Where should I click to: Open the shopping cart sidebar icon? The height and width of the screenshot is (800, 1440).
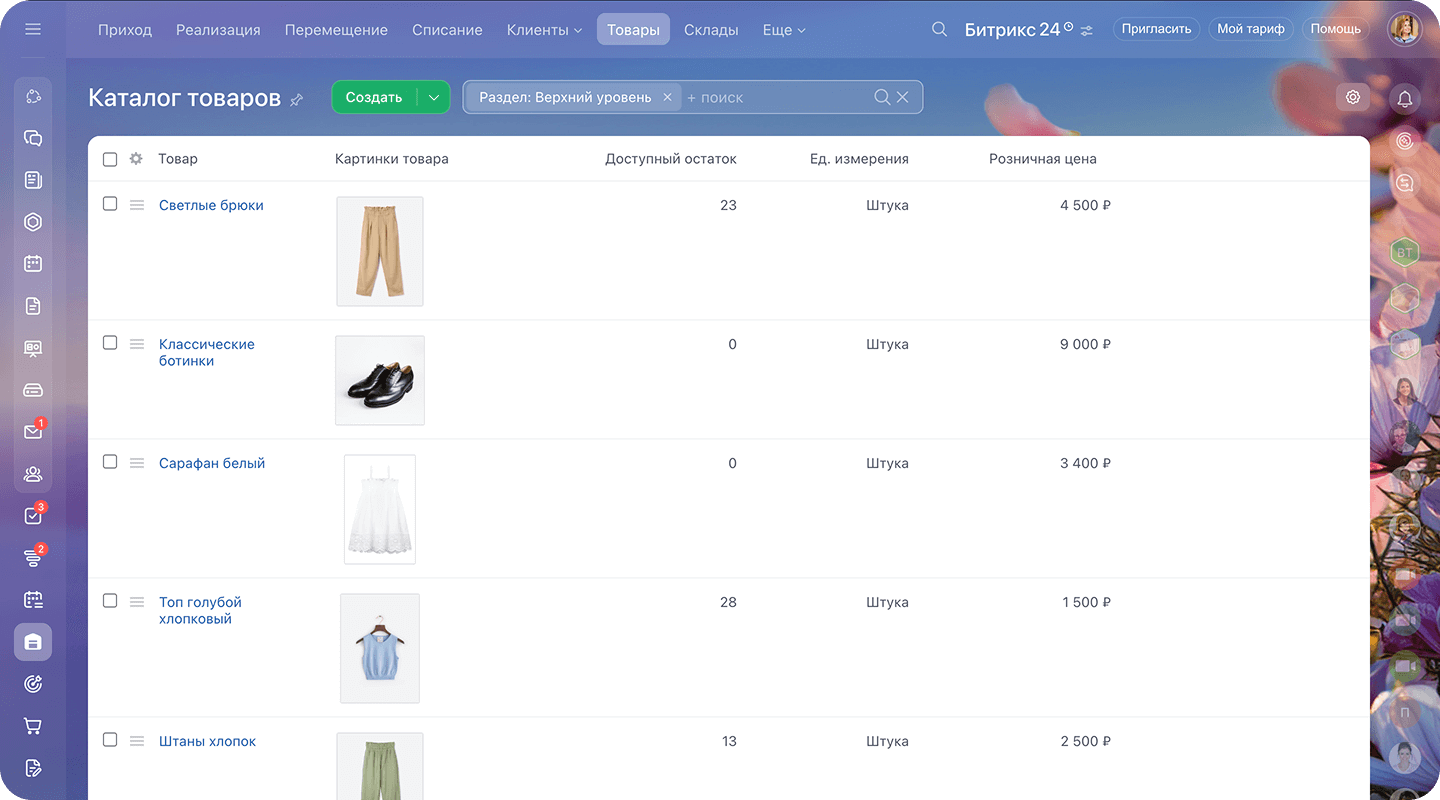[33, 726]
